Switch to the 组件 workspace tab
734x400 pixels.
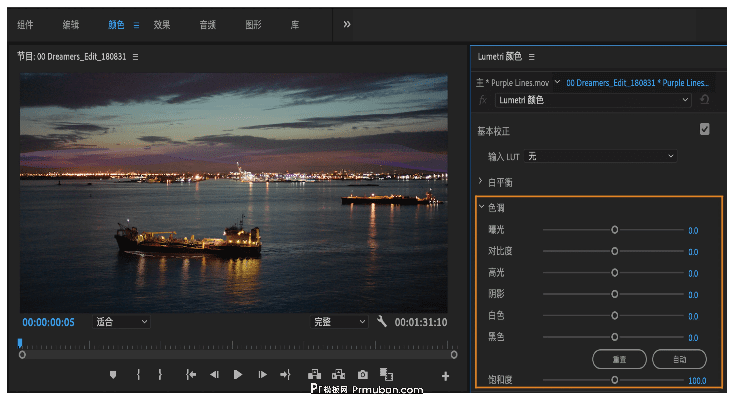click(x=25, y=25)
